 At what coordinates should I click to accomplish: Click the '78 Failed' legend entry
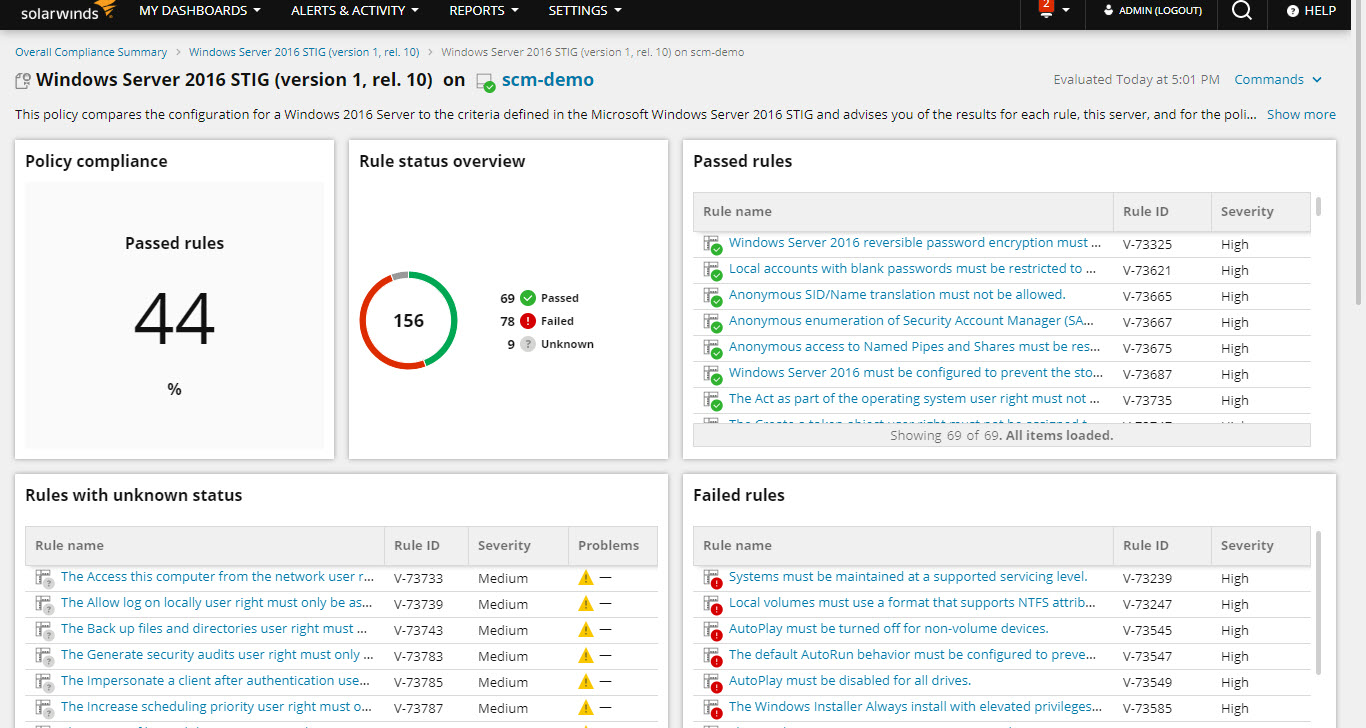click(537, 321)
